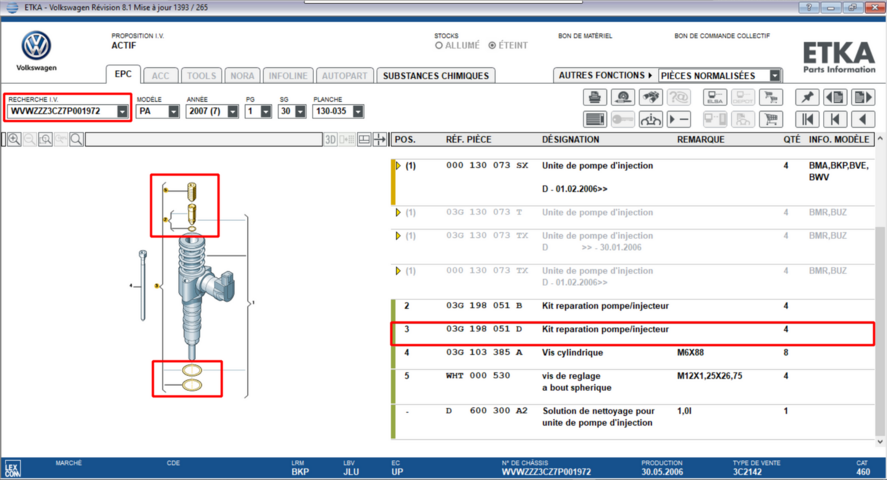Click the printer icon in the toolbar
Viewport: 887px width, 480px height.
point(595,97)
